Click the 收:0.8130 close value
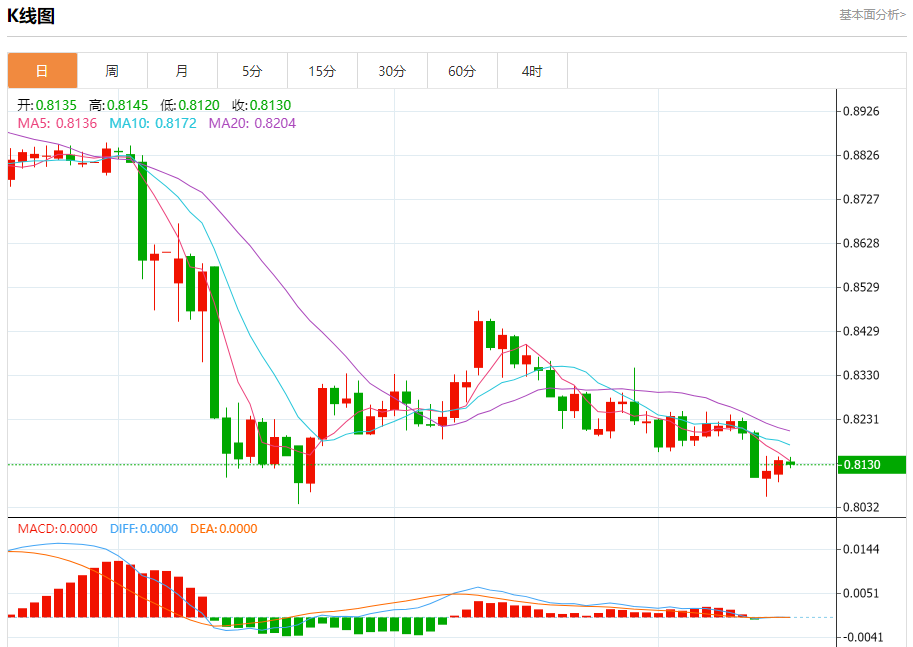This screenshot has width=913, height=647. click(261, 105)
